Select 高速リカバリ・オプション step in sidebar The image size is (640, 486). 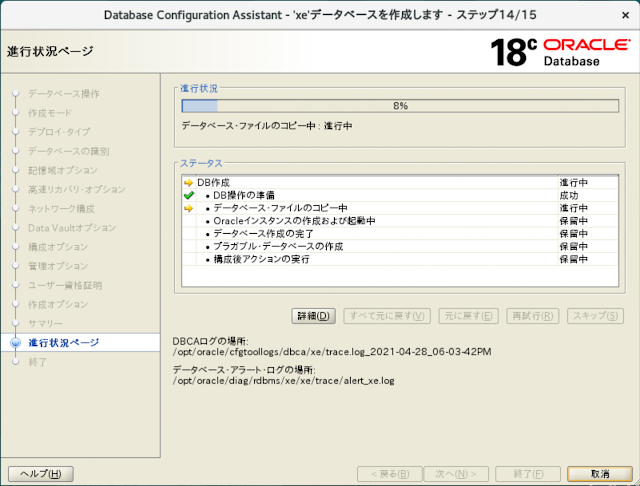pos(77,190)
